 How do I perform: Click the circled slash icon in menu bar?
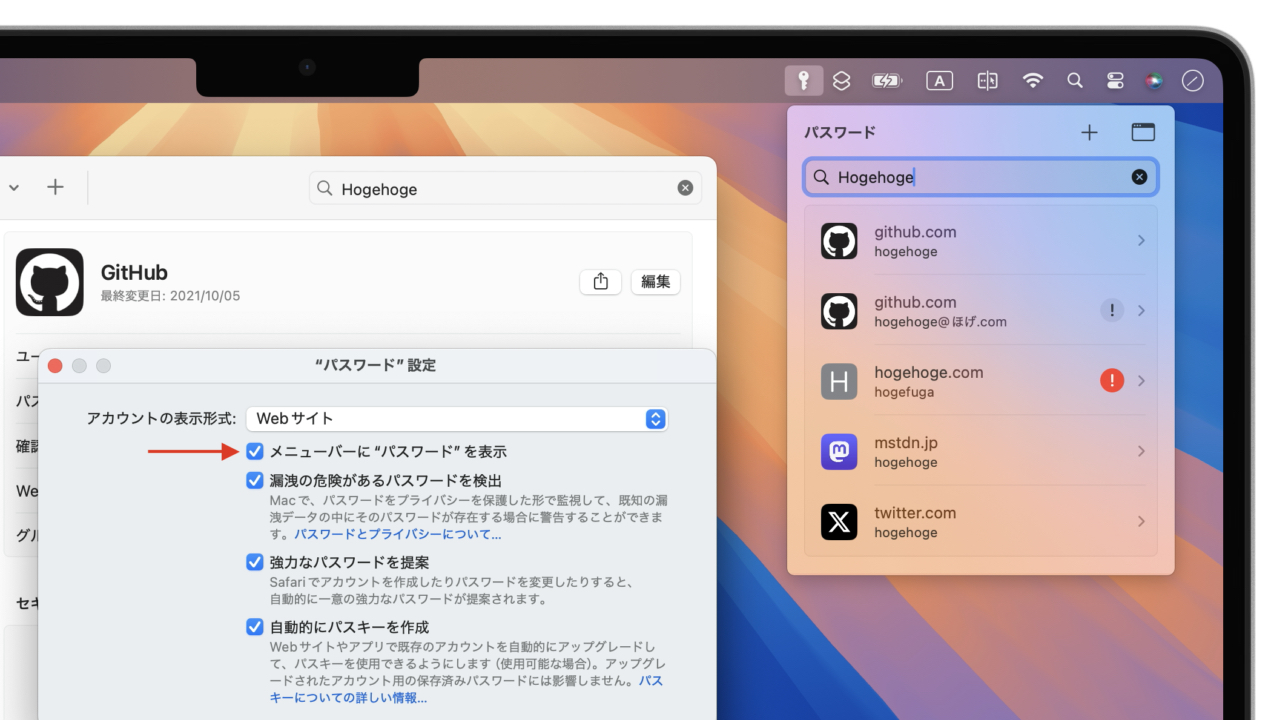click(x=1193, y=81)
